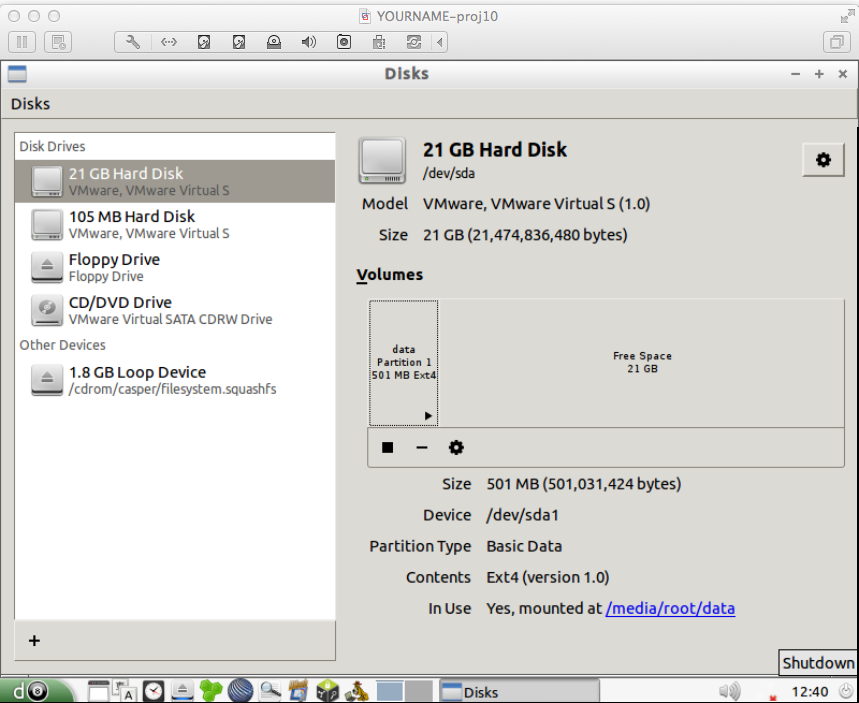The height and width of the screenshot is (703, 859).
Task: Click the eject drive taskbar icon
Action: (x=182, y=691)
